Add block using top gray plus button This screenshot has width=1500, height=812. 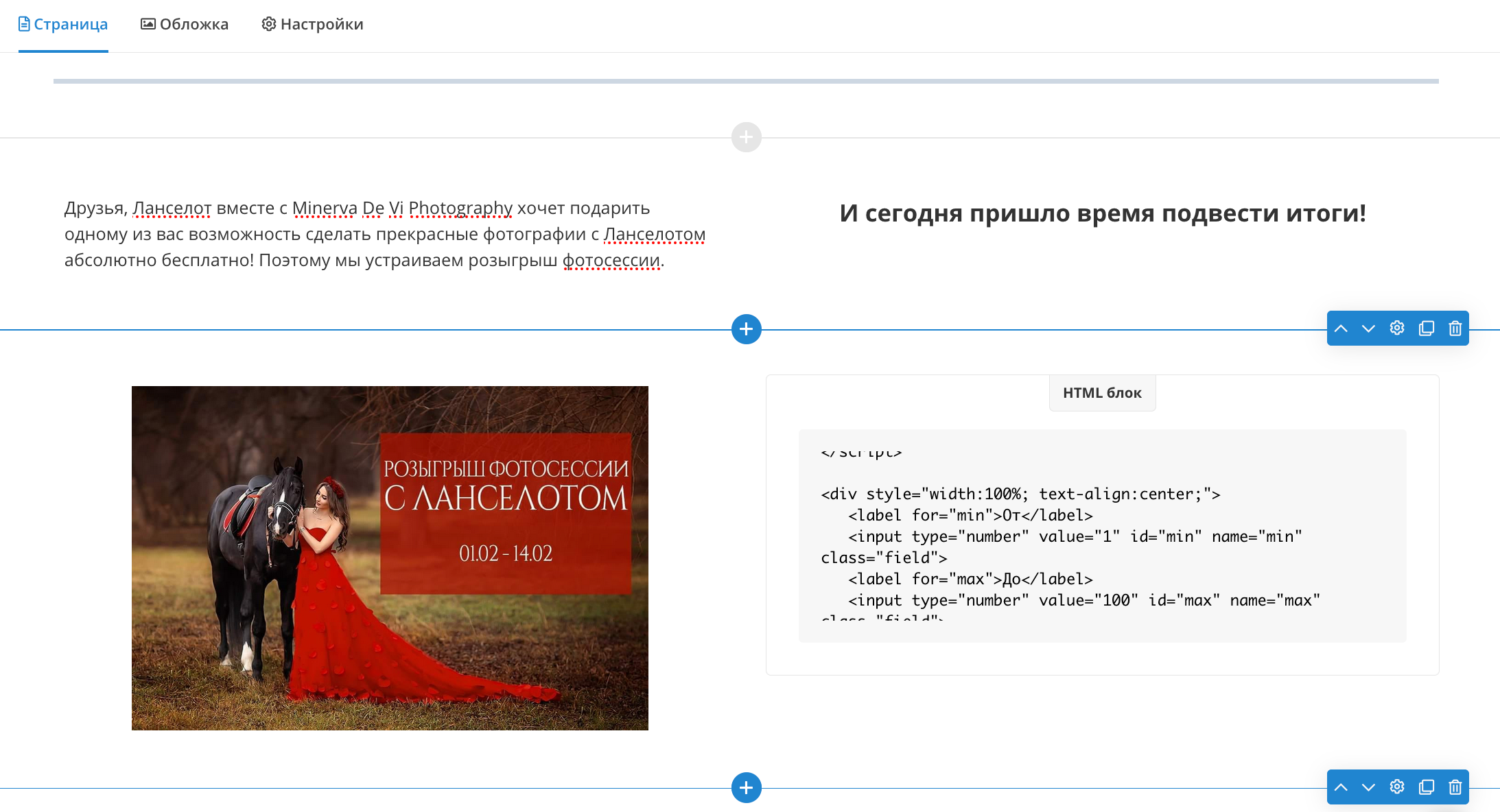[x=746, y=137]
